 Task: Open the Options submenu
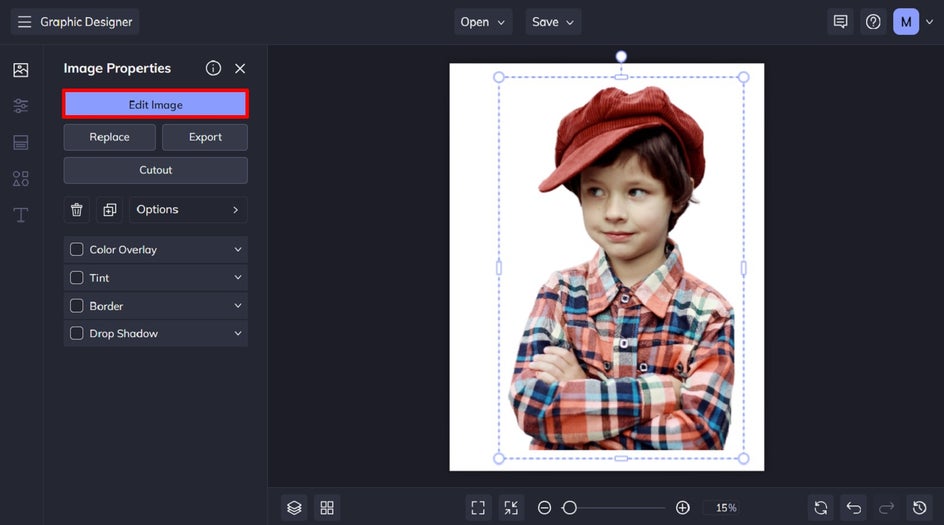tap(188, 210)
